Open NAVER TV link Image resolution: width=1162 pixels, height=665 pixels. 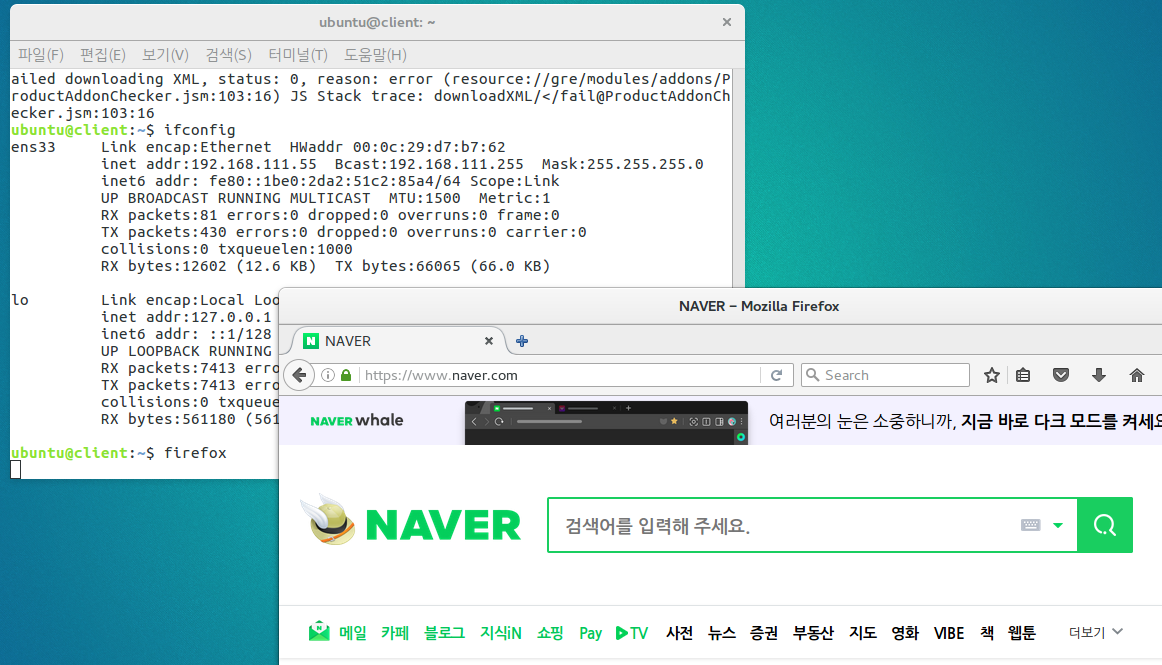632,632
